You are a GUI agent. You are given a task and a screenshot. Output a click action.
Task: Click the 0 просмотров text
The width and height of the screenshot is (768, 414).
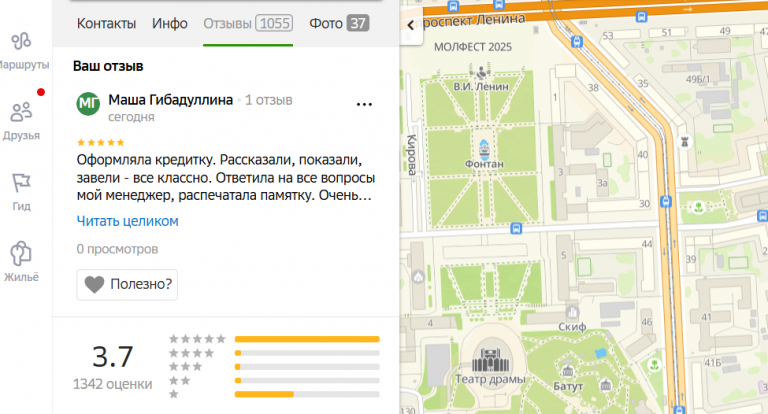pyautogui.click(x=117, y=249)
